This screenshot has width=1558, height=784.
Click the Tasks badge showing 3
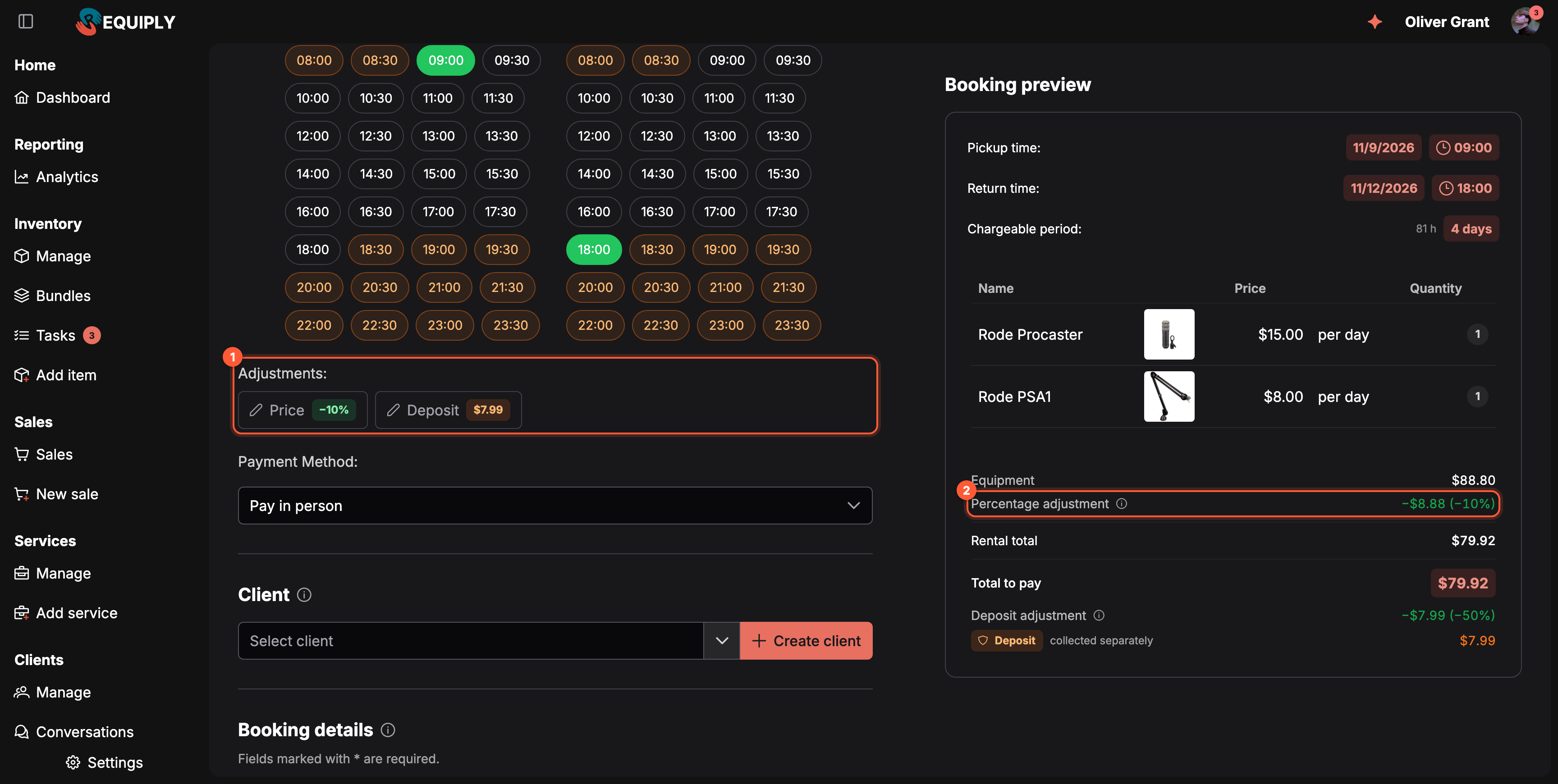92,336
